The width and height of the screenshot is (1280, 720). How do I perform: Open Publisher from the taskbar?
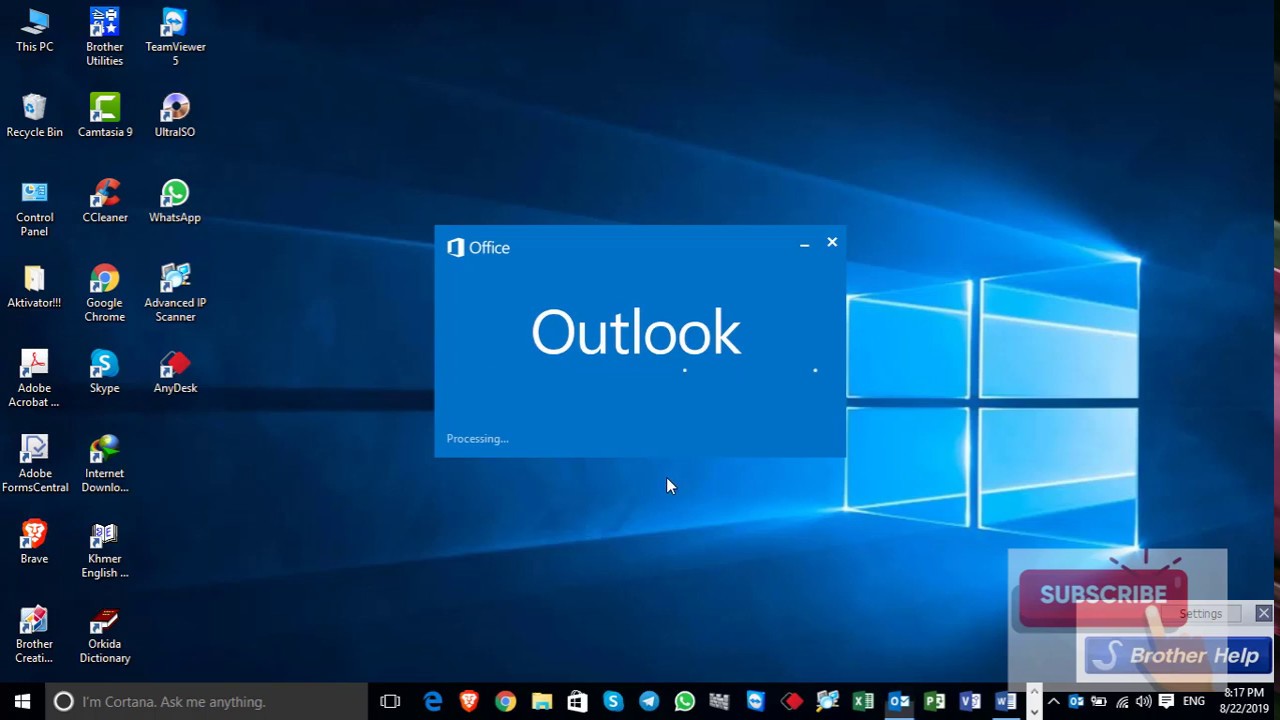(935, 702)
